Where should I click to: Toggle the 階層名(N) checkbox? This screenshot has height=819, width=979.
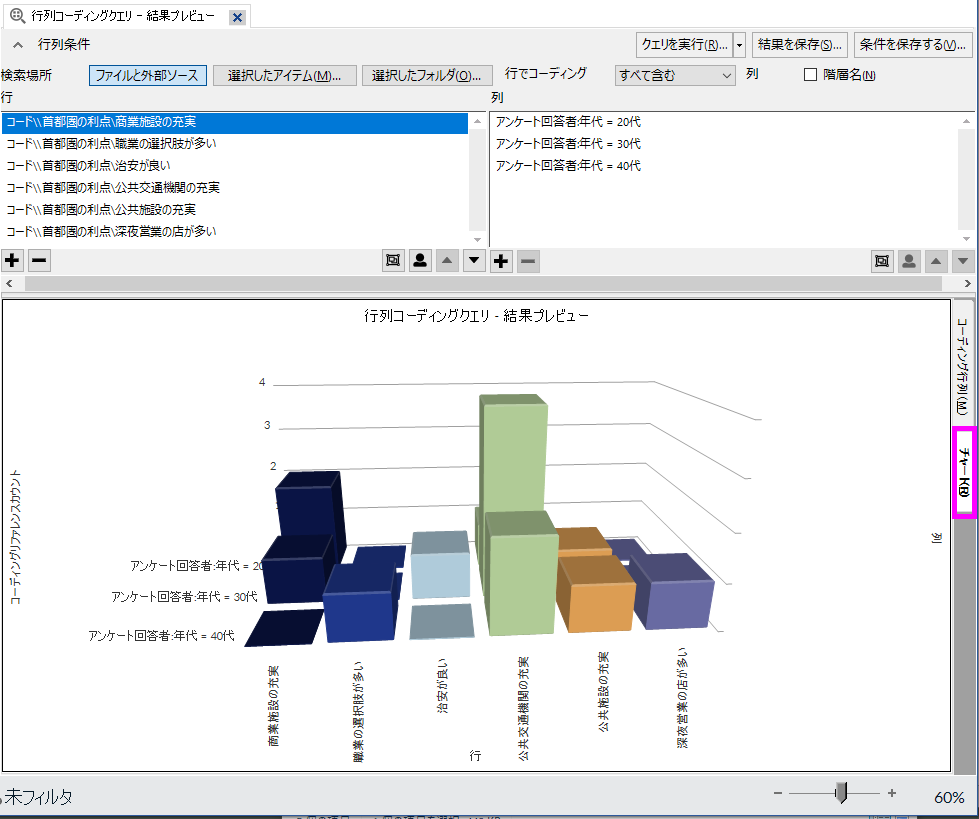tap(811, 75)
